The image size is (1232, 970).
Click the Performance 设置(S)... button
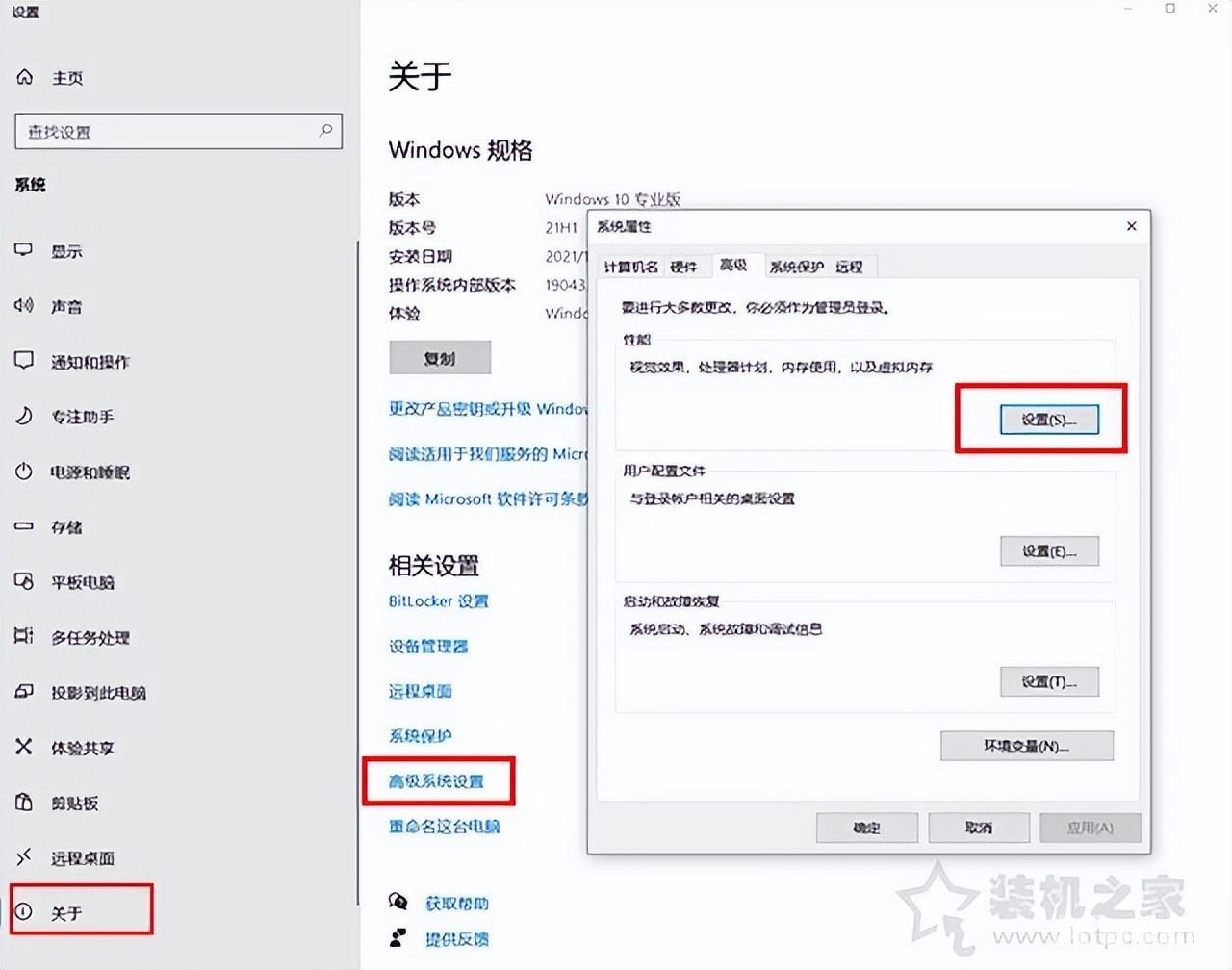[x=1049, y=420]
